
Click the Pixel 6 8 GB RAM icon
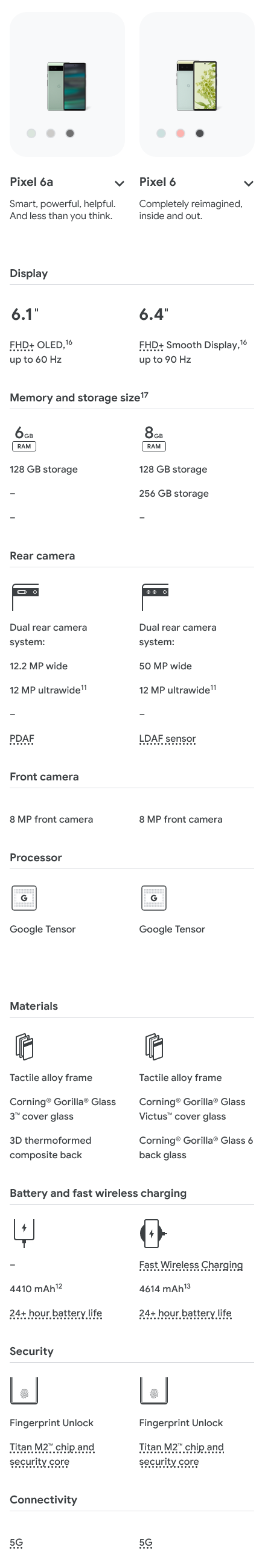pyautogui.click(x=153, y=438)
